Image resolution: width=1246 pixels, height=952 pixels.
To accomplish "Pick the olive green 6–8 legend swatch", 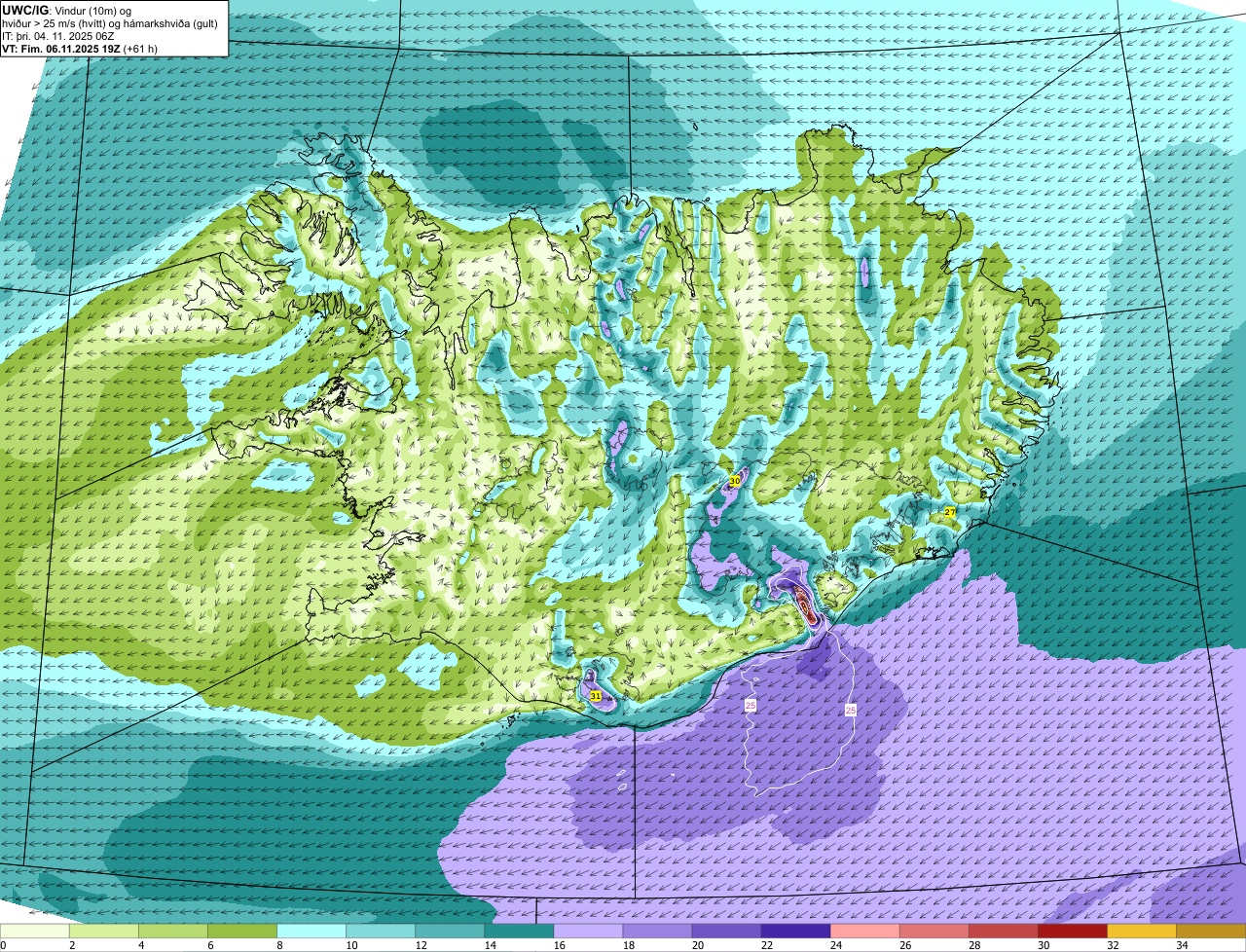I will coord(242,932).
